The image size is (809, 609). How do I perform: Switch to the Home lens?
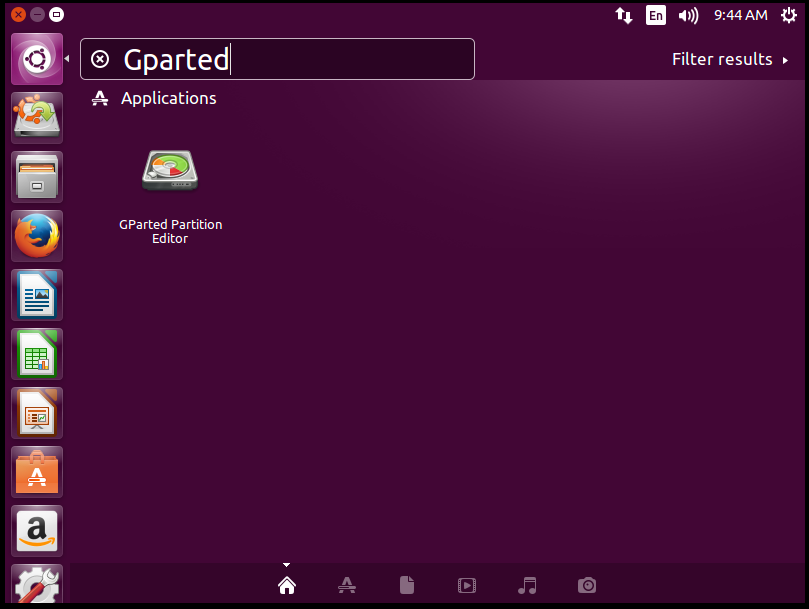tap(287, 586)
